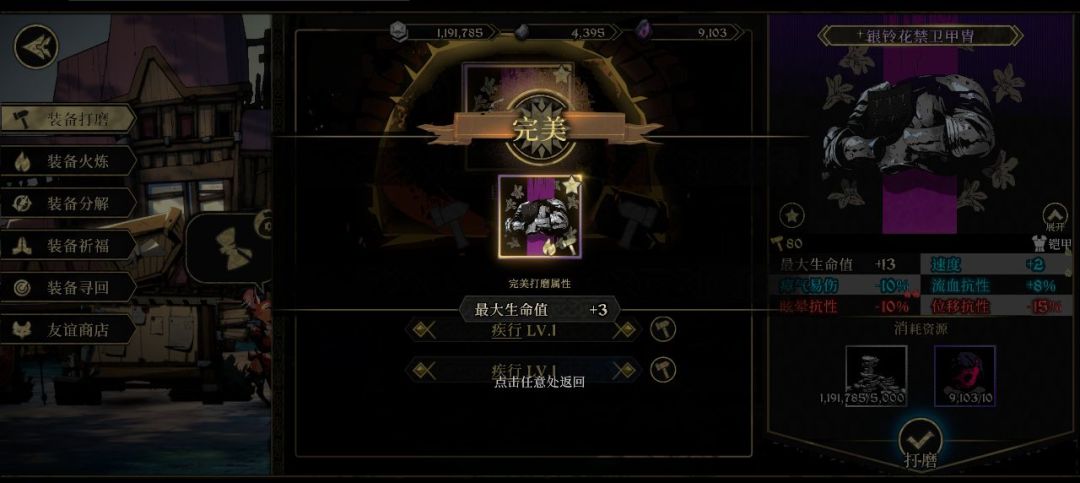Click the hammer icon beside second 疾行 LV.1
The width and height of the screenshot is (1080, 483).
point(663,370)
